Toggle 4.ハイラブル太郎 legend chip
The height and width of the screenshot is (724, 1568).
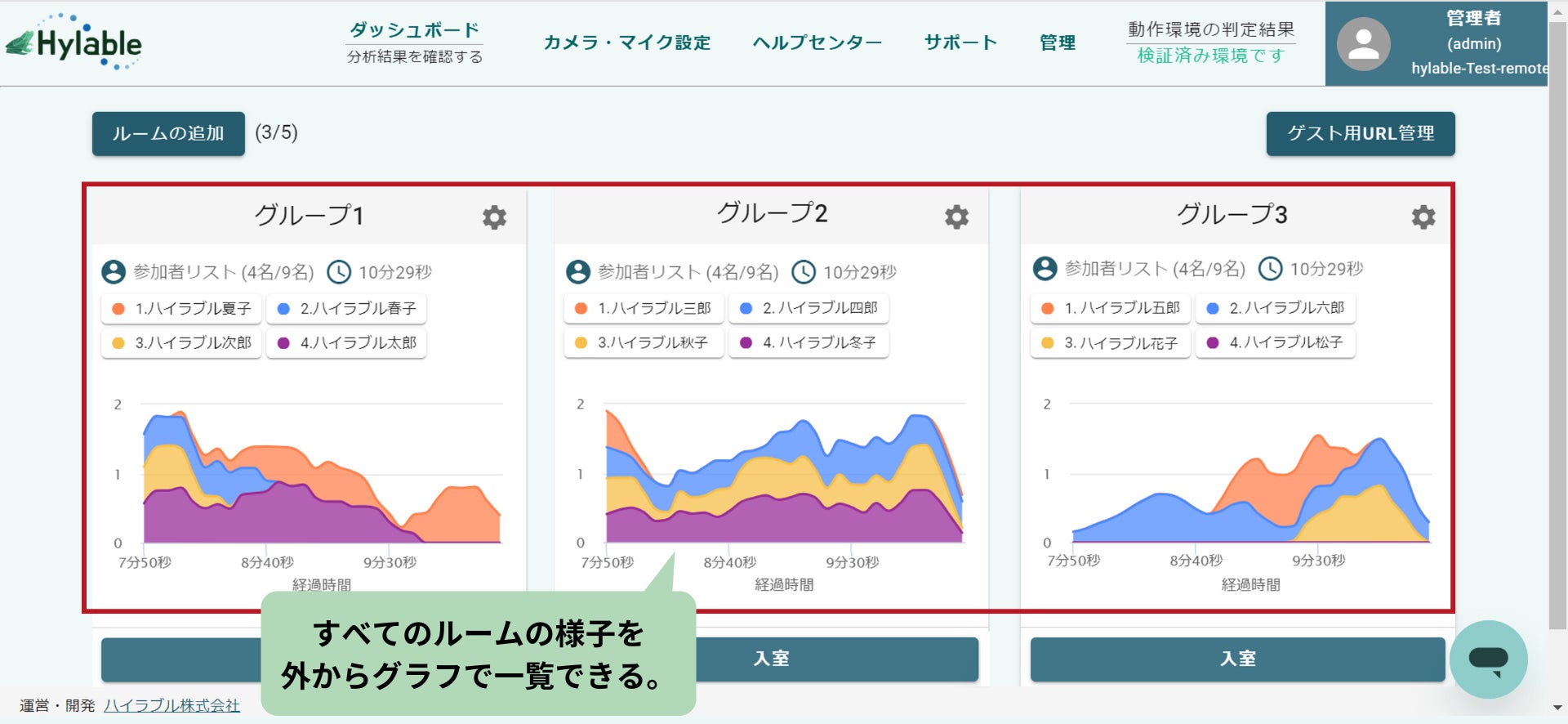pyautogui.click(x=346, y=343)
